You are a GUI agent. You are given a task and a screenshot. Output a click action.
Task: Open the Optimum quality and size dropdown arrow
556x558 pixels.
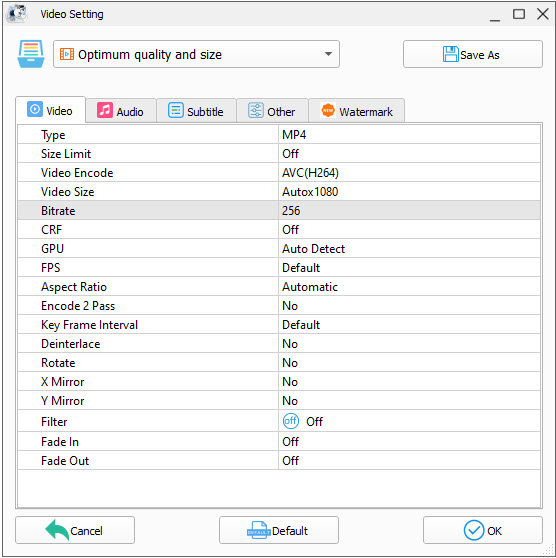point(328,54)
